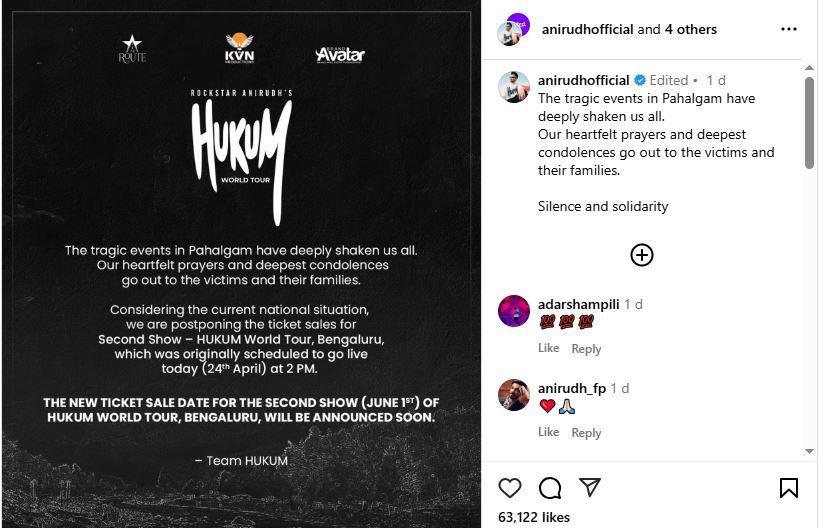The height and width of the screenshot is (528, 828).
Task: Open the '4 others' collaborators list
Action: point(690,30)
